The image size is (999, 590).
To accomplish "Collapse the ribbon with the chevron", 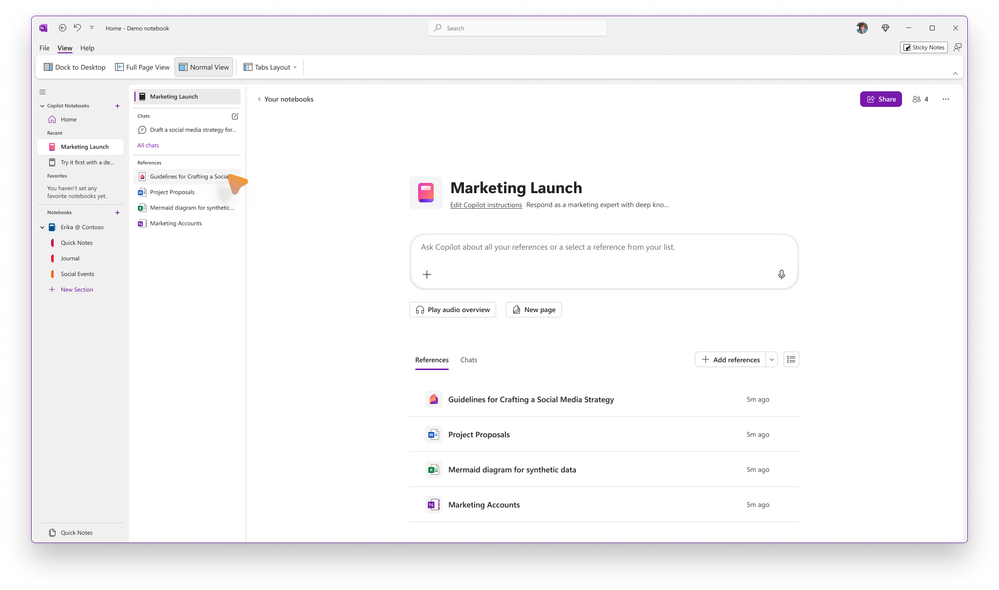I will (x=955, y=74).
